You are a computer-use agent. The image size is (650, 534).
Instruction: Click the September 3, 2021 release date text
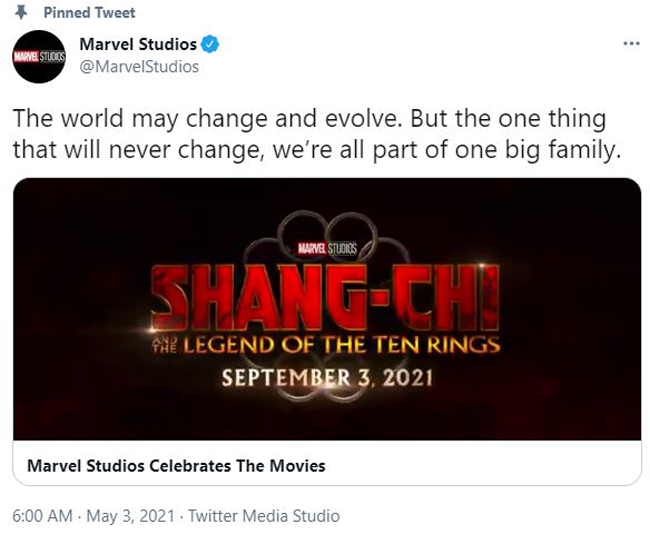pos(327,380)
